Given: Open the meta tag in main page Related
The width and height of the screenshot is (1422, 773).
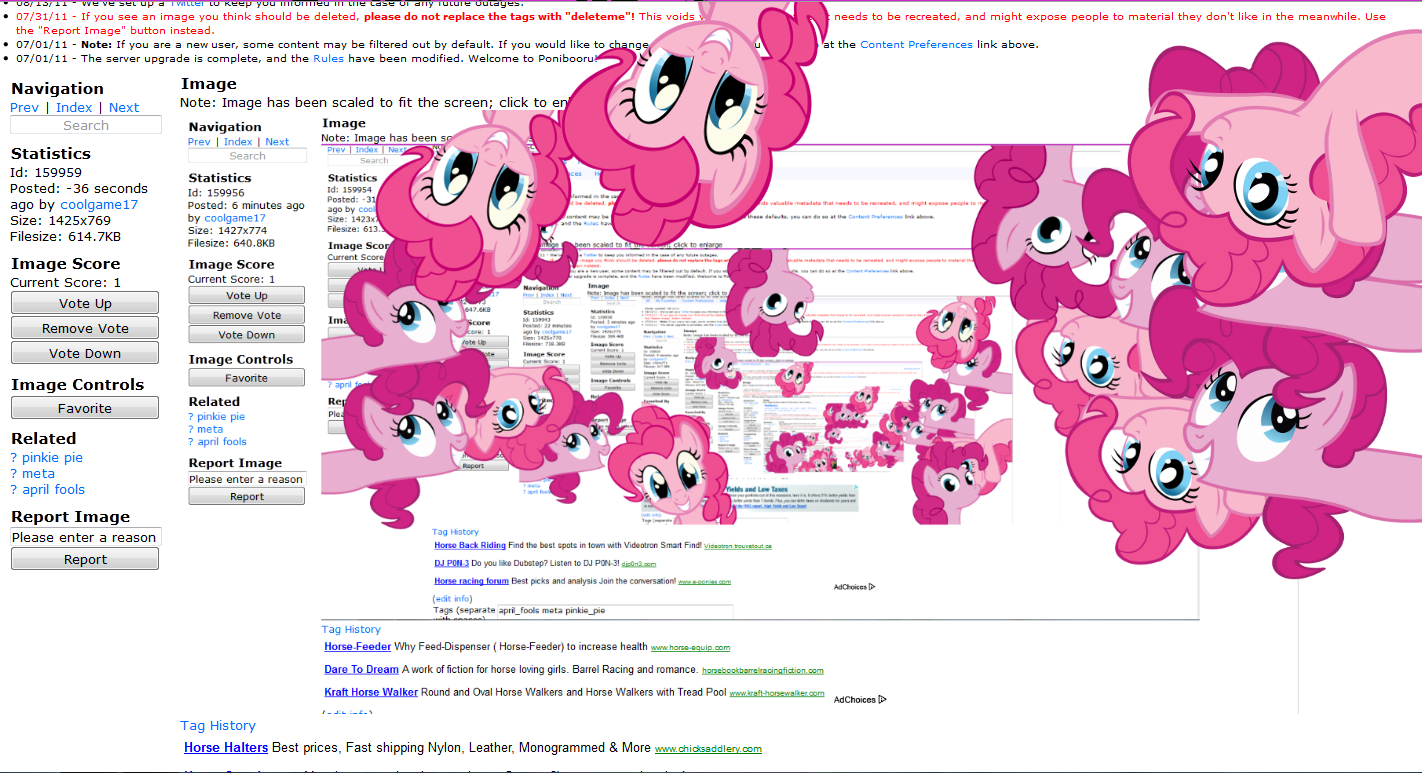Looking at the screenshot, I should (38, 473).
